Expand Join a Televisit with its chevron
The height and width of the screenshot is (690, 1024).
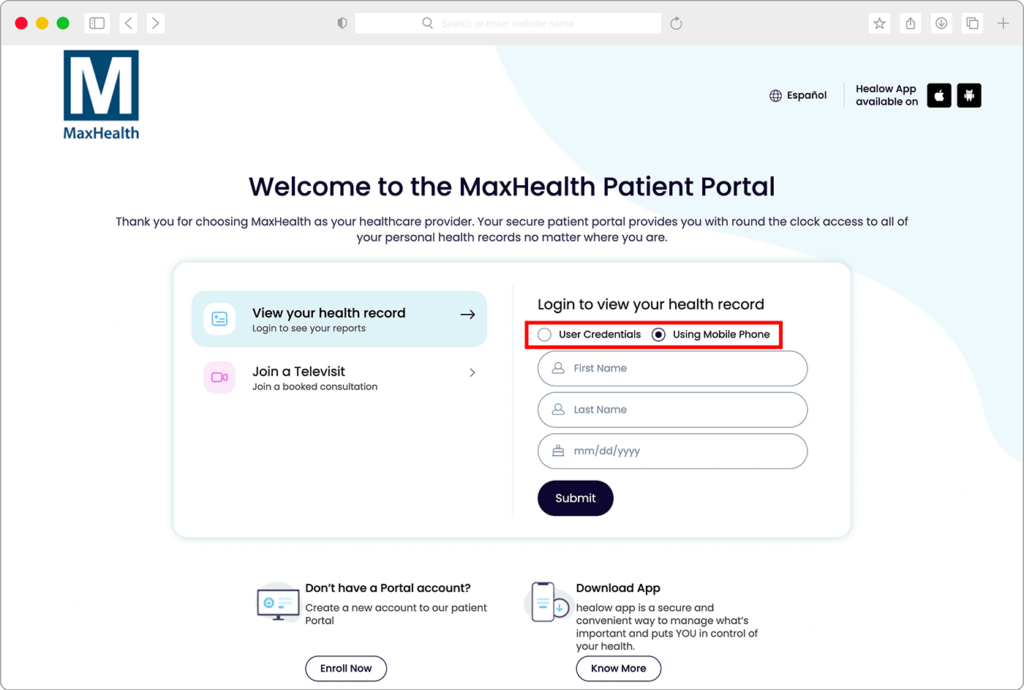(x=471, y=372)
